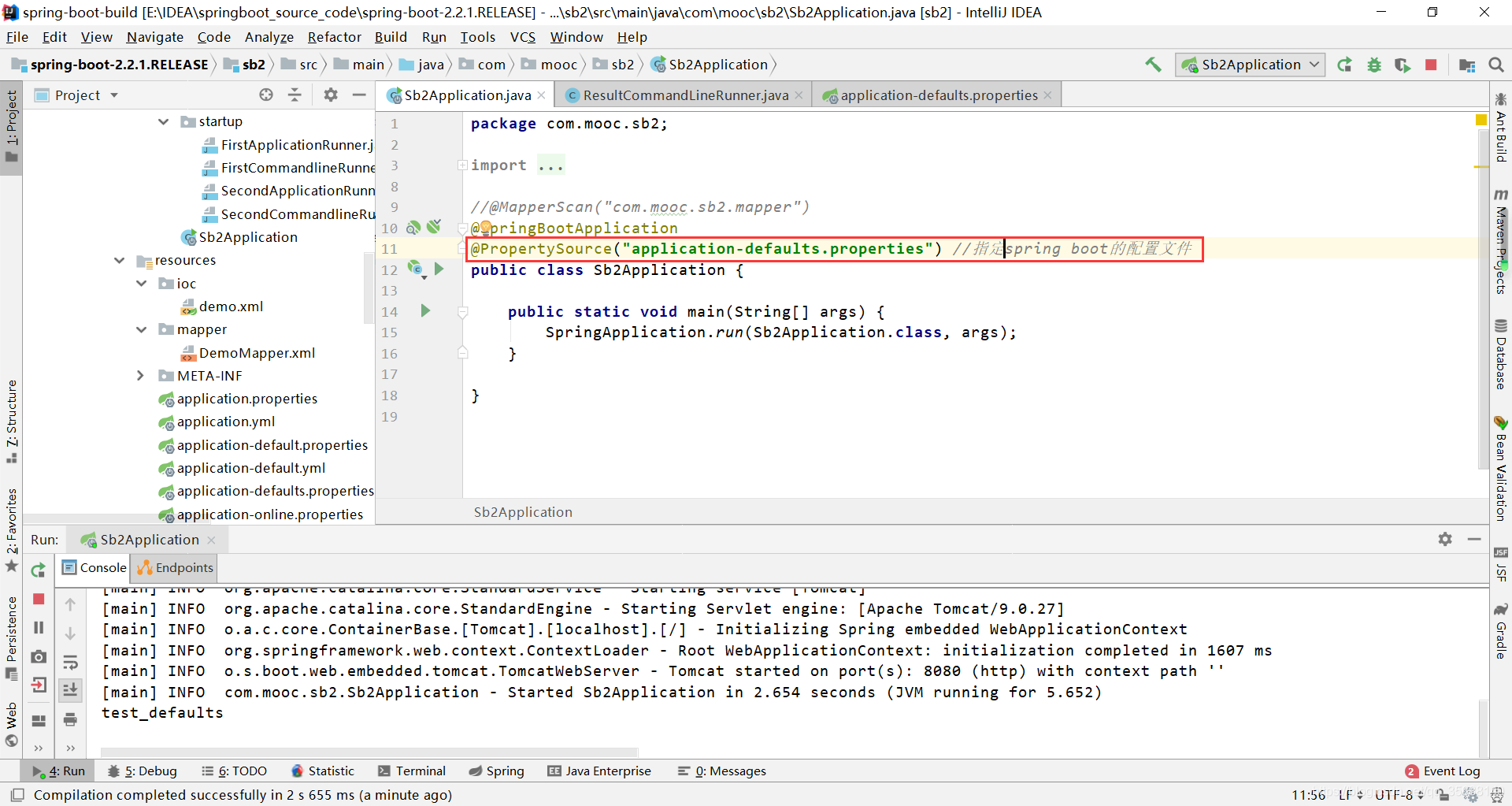Select Sb2Application class in the Project tree

click(239, 237)
